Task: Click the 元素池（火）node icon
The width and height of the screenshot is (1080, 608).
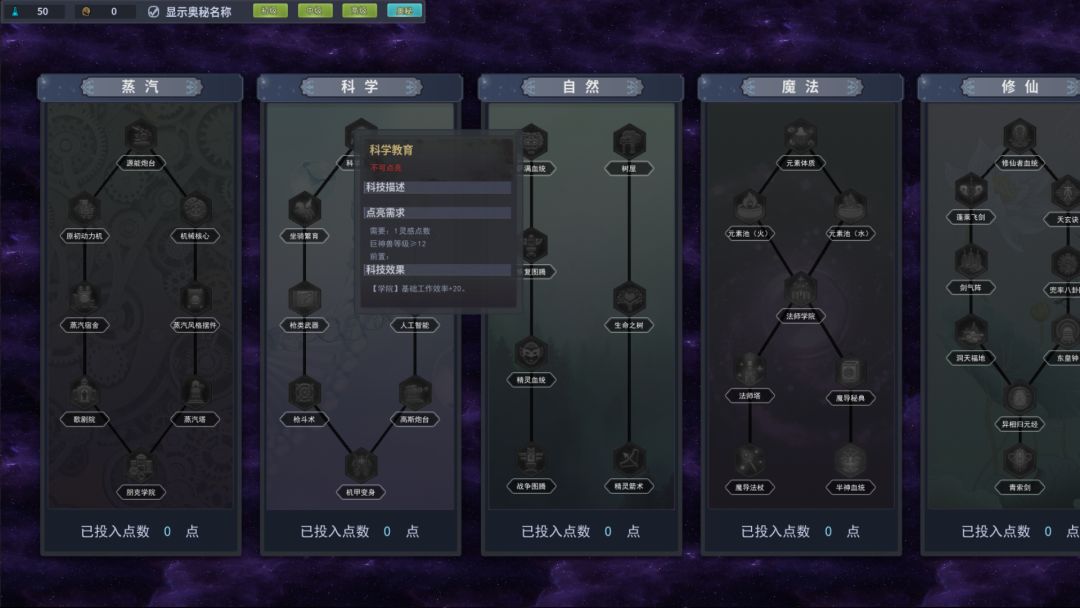Action: pos(750,207)
